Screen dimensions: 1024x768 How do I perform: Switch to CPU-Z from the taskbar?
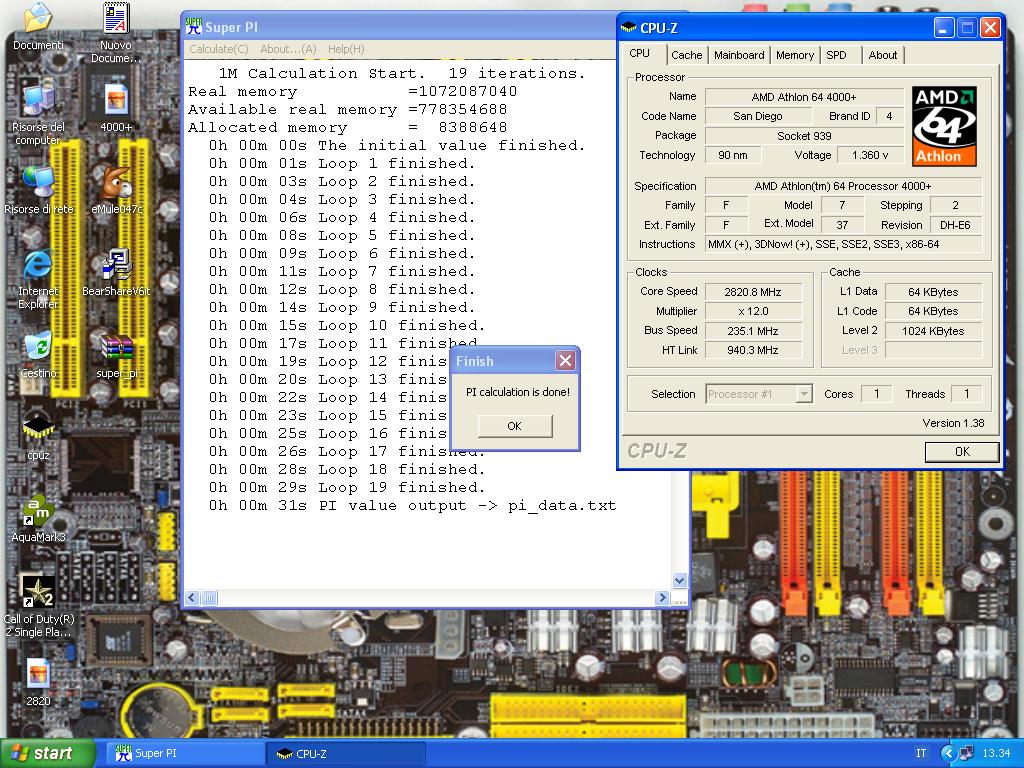[346, 753]
